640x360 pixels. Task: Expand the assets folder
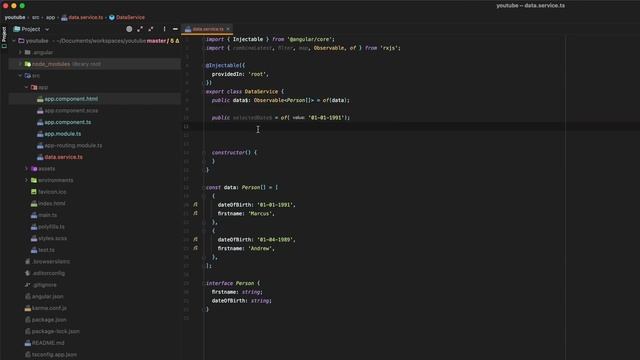[x=27, y=169]
